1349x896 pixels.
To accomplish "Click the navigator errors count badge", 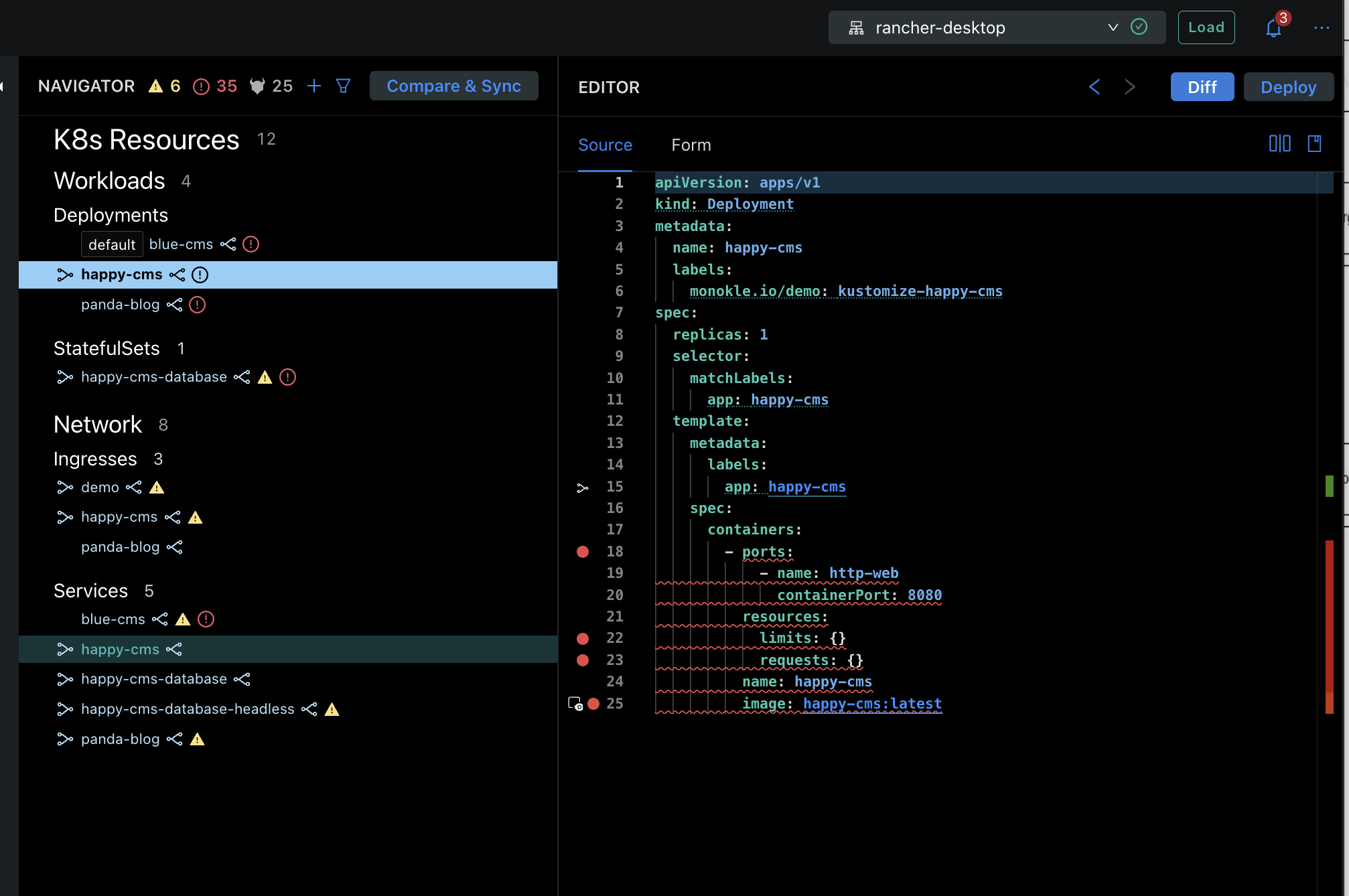I will tap(215, 86).
